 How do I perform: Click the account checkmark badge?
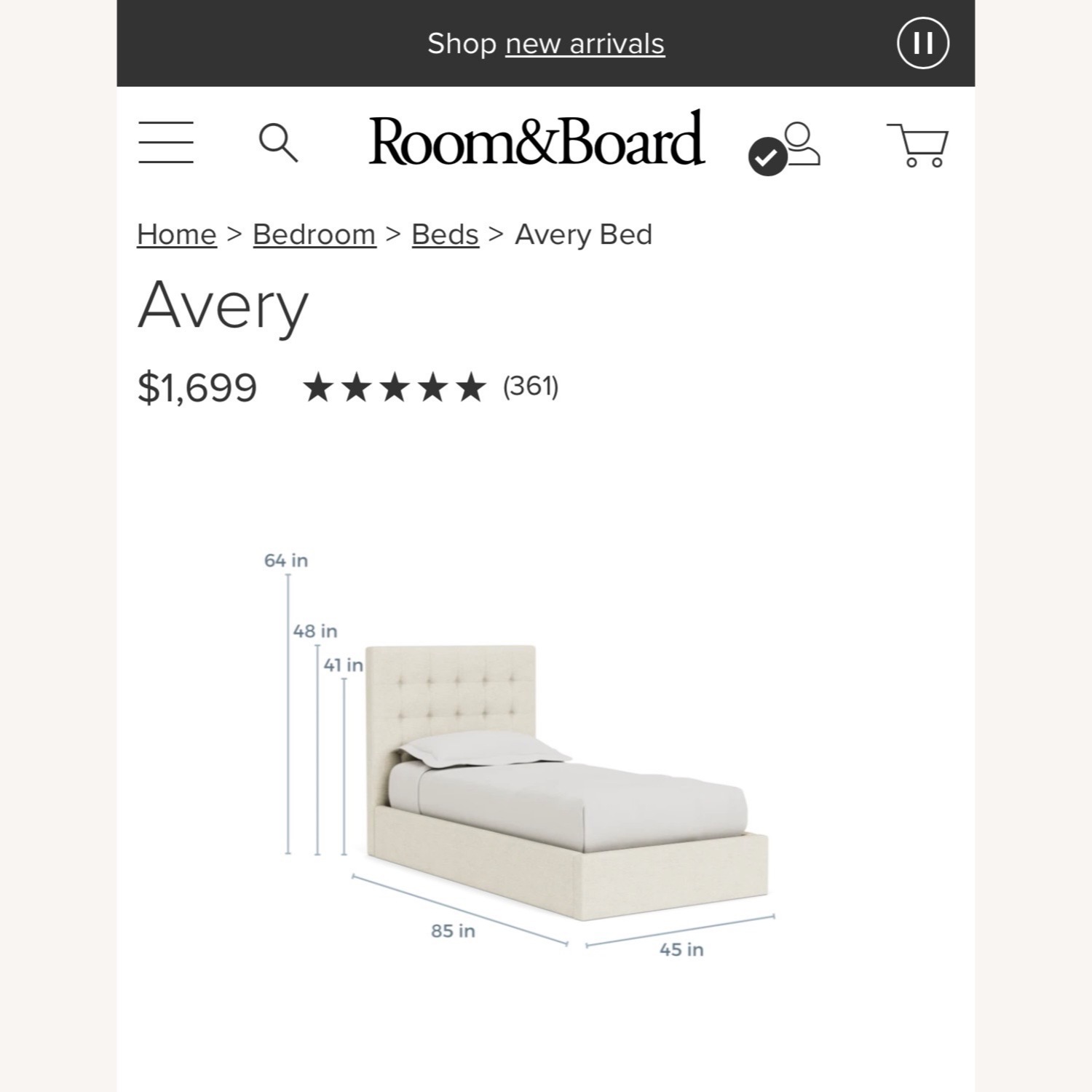click(x=767, y=157)
